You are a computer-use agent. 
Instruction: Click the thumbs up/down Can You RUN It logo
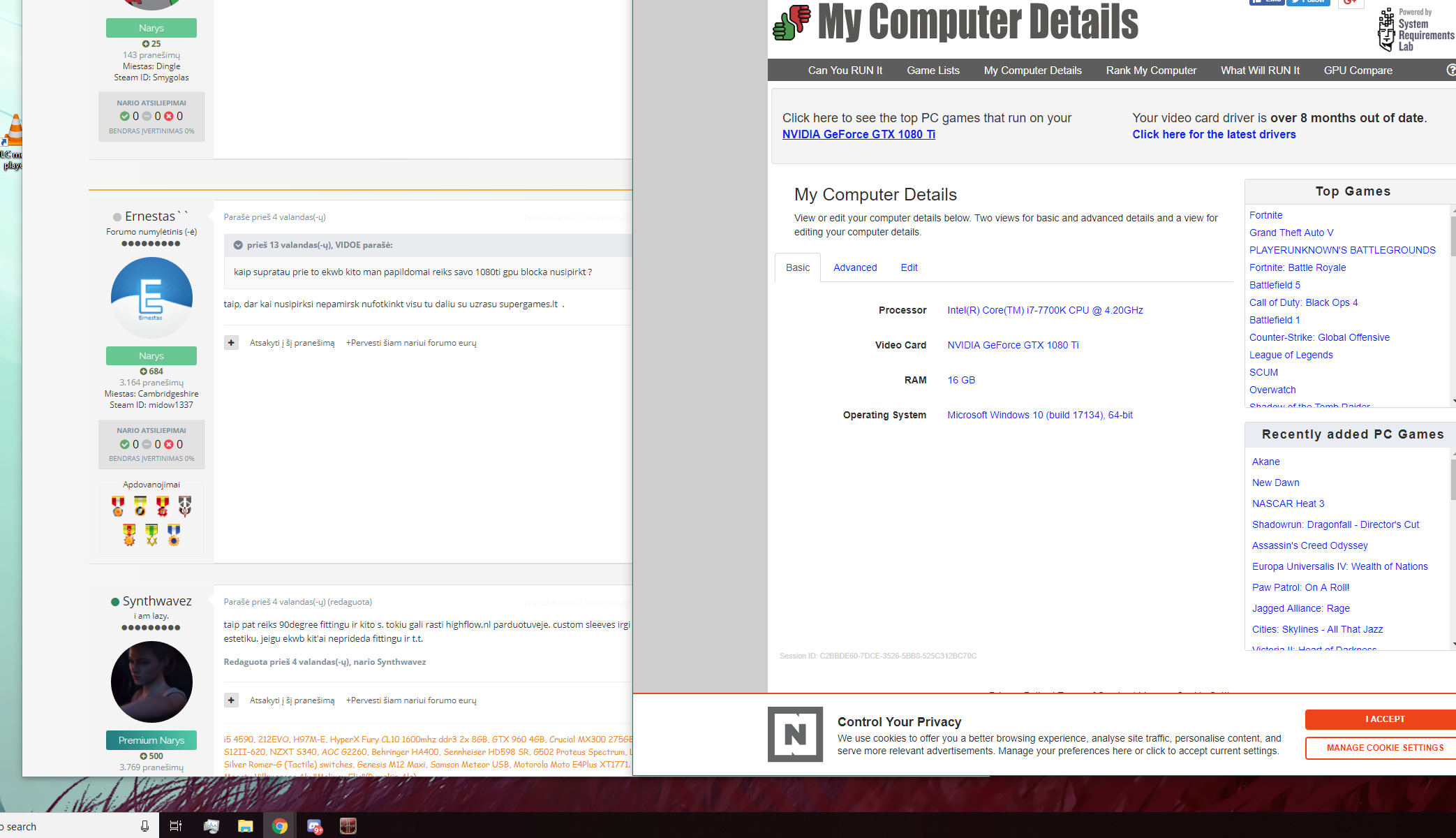point(792,22)
